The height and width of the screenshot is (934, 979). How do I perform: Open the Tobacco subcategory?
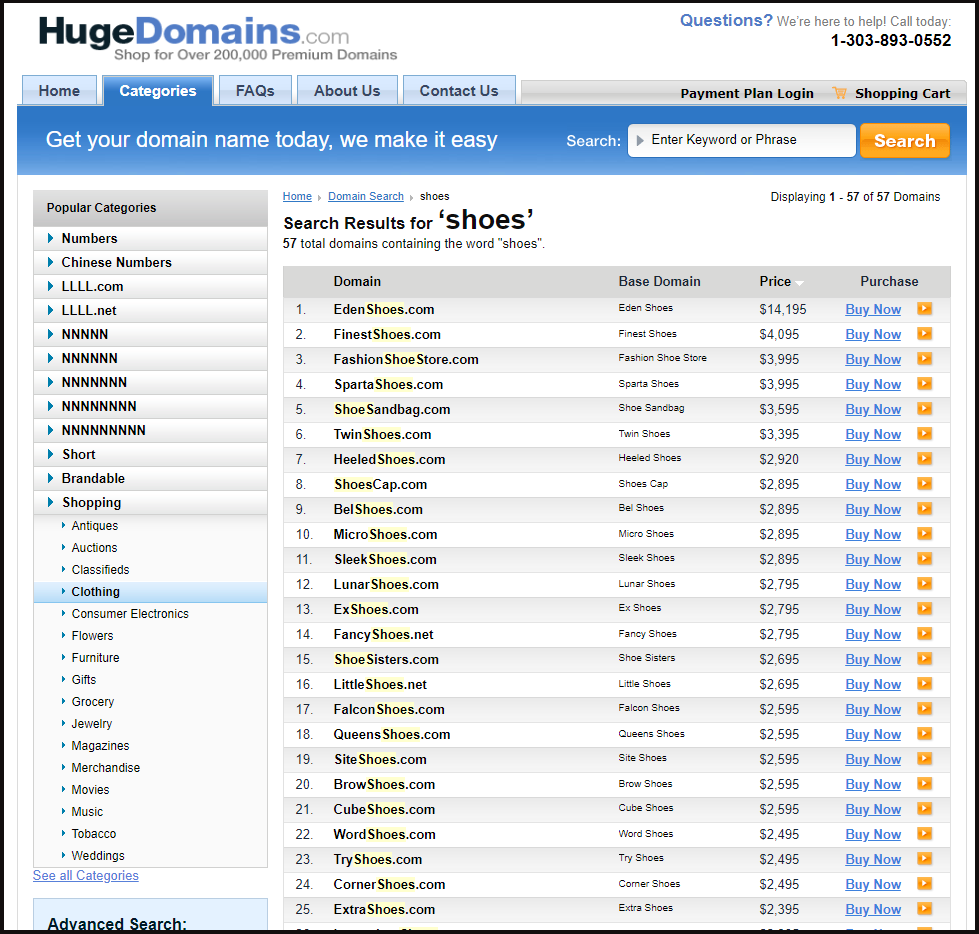click(x=94, y=833)
